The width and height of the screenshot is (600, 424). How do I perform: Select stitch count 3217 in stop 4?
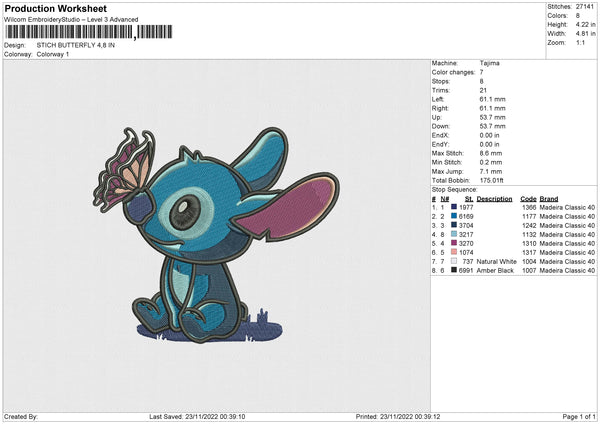click(x=466, y=235)
